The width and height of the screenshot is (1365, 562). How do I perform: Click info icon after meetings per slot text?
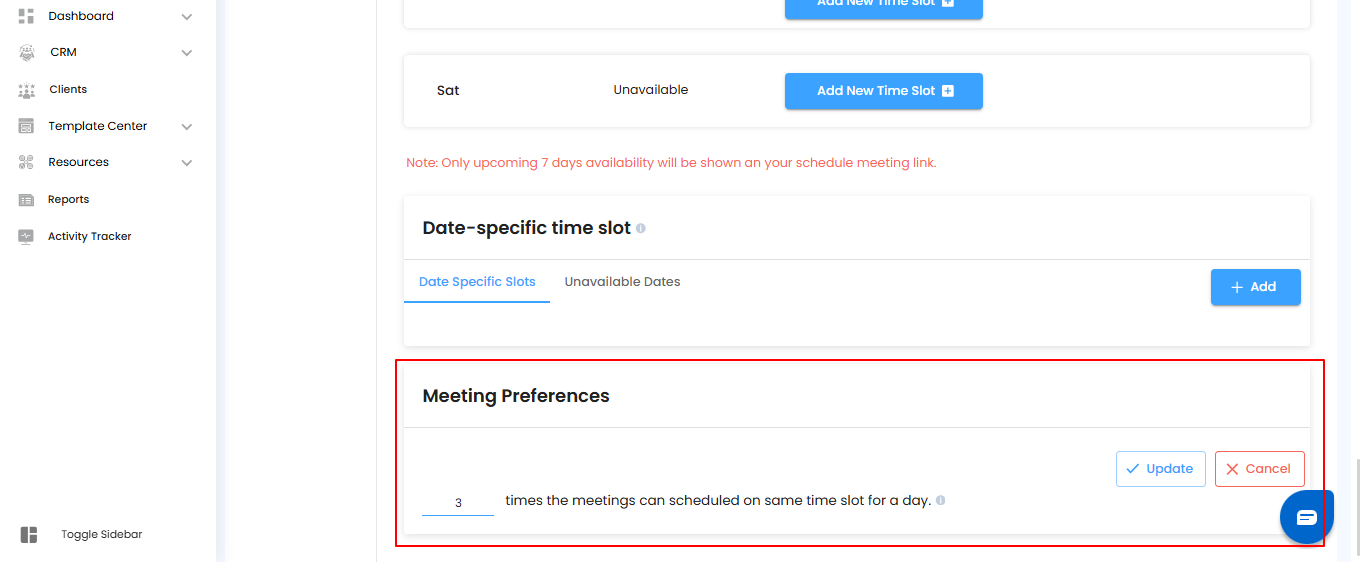tap(941, 500)
